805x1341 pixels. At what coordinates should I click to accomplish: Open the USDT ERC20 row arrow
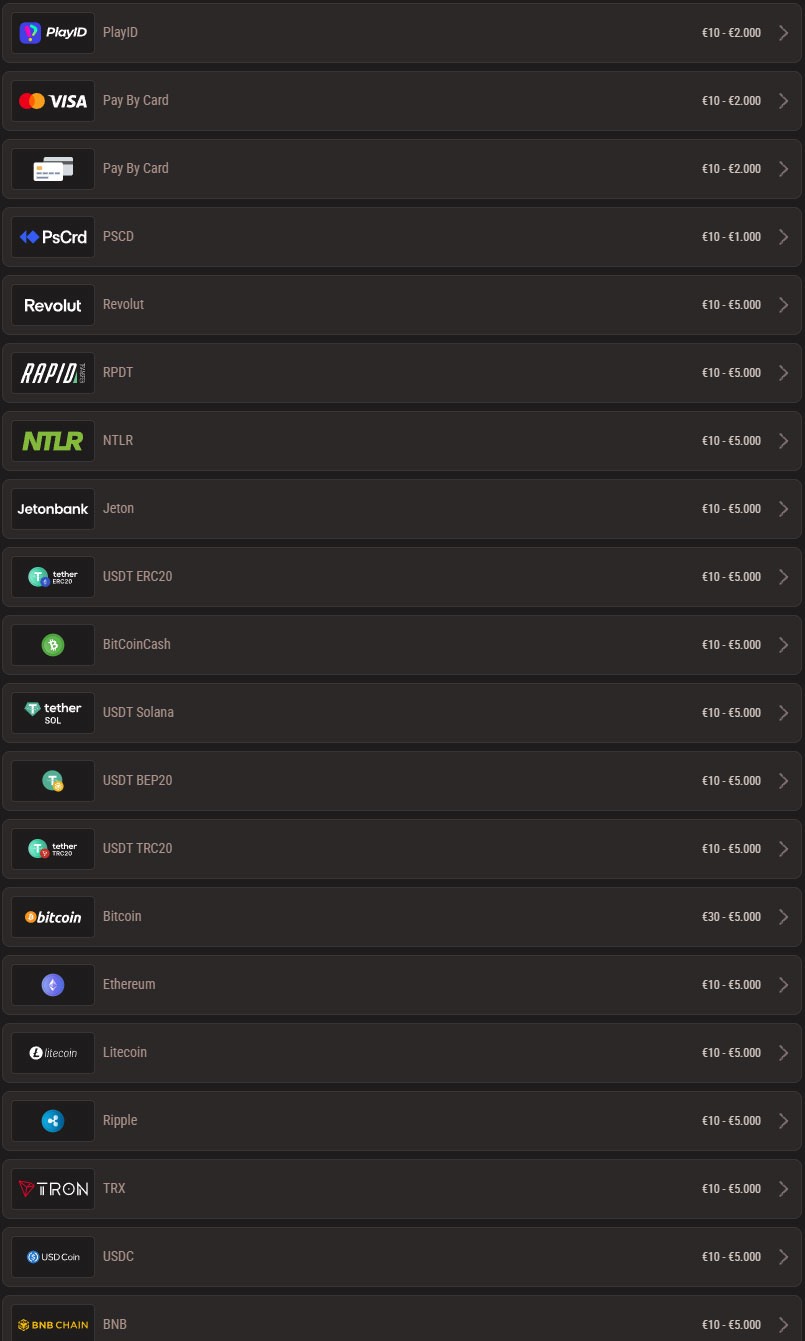coord(784,577)
